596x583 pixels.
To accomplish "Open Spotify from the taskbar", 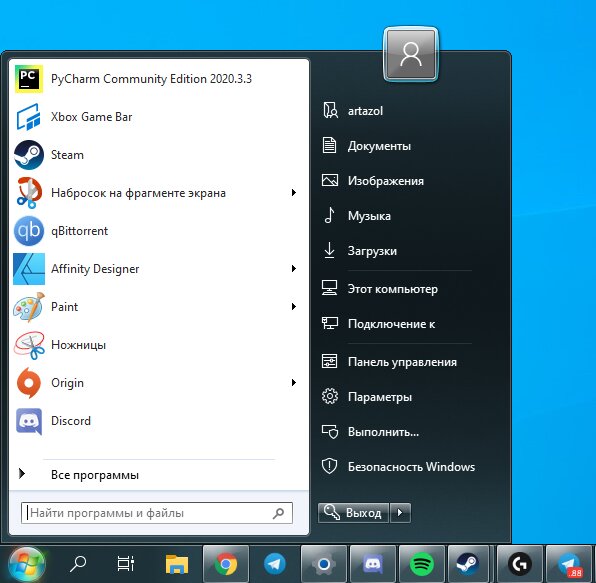I will coord(422,564).
